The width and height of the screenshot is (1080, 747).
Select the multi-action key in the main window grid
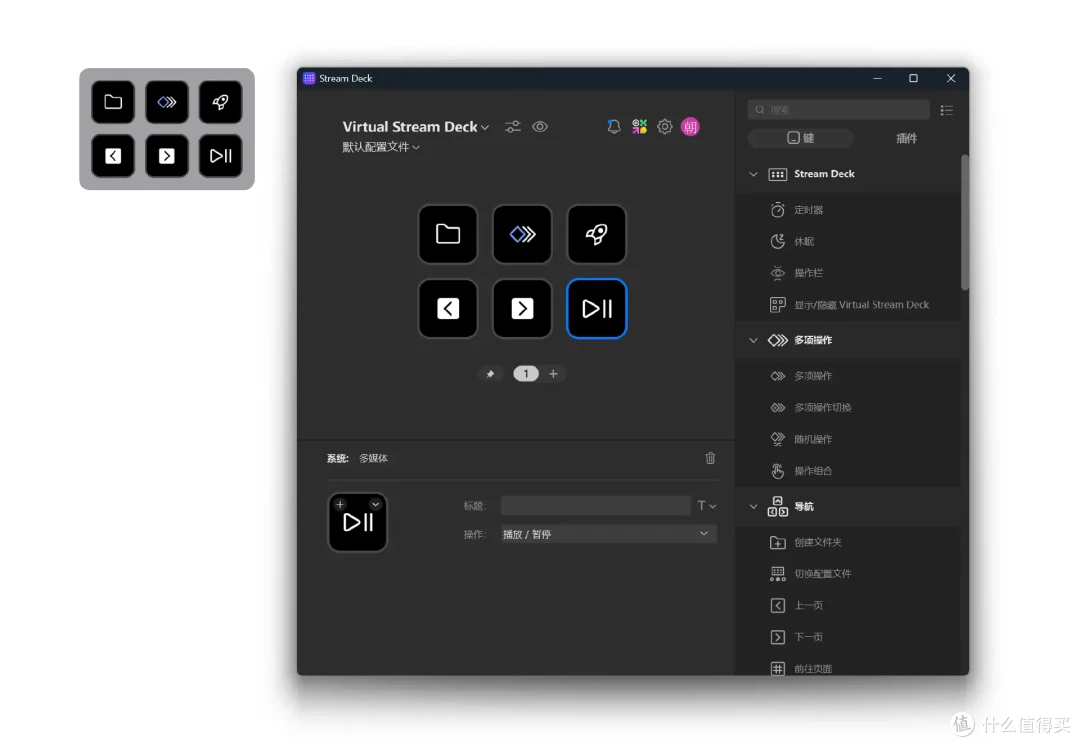pyautogui.click(x=522, y=234)
